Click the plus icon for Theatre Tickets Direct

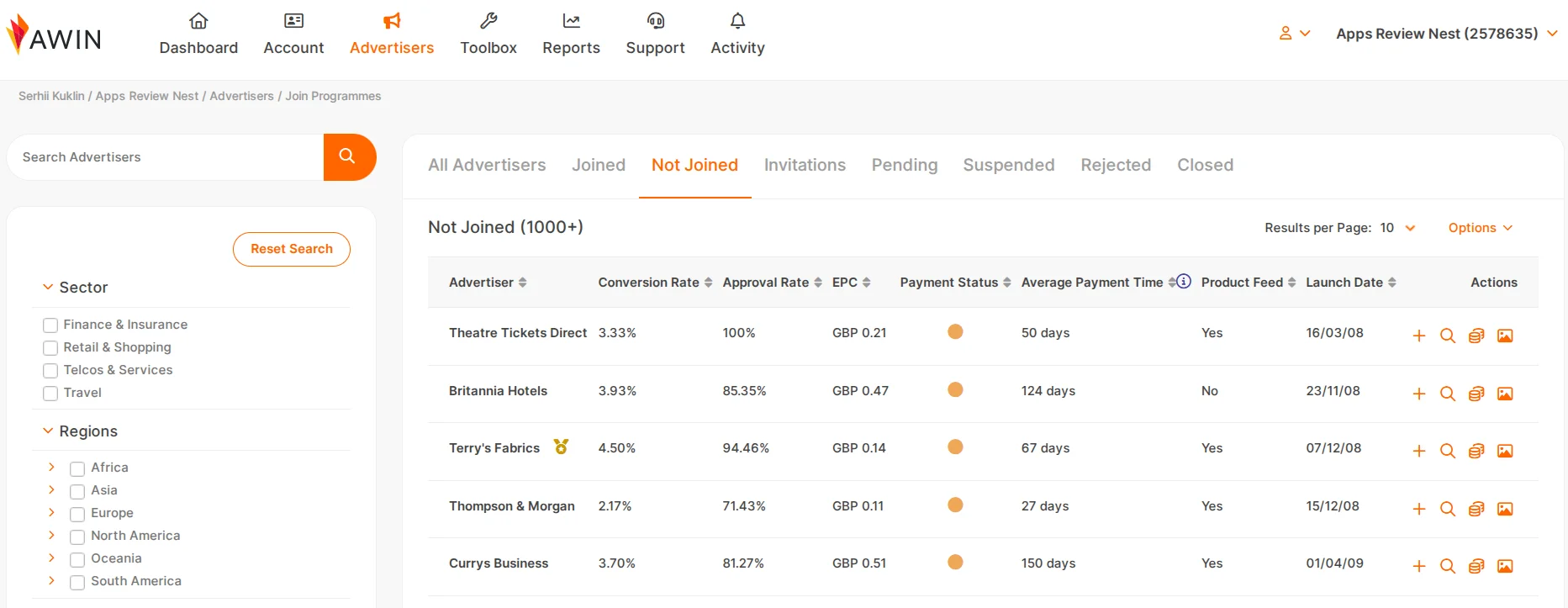1419,336
